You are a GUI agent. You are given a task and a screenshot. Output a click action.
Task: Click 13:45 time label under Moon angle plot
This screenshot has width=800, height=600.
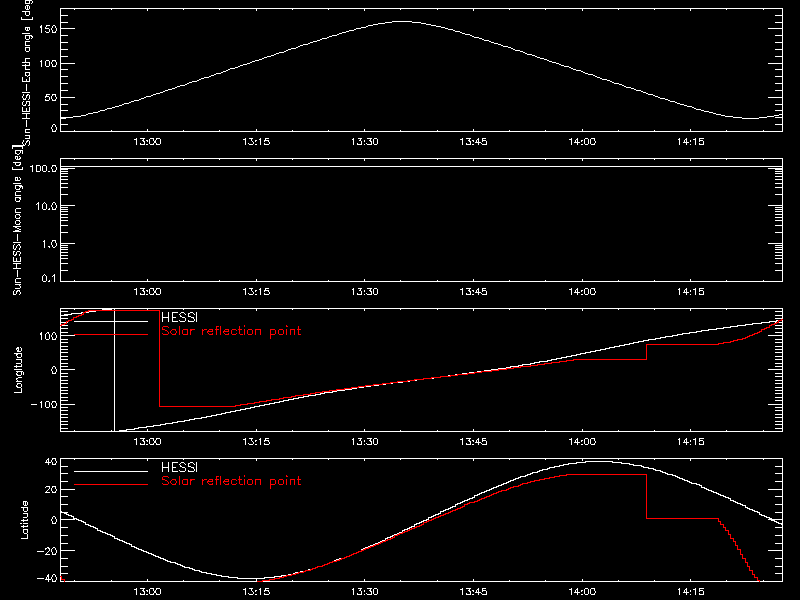pos(473,292)
